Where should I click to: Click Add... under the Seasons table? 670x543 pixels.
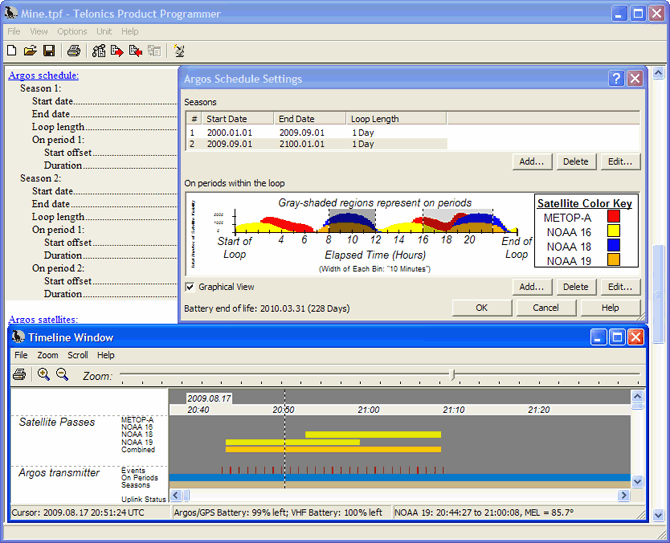[x=532, y=161]
